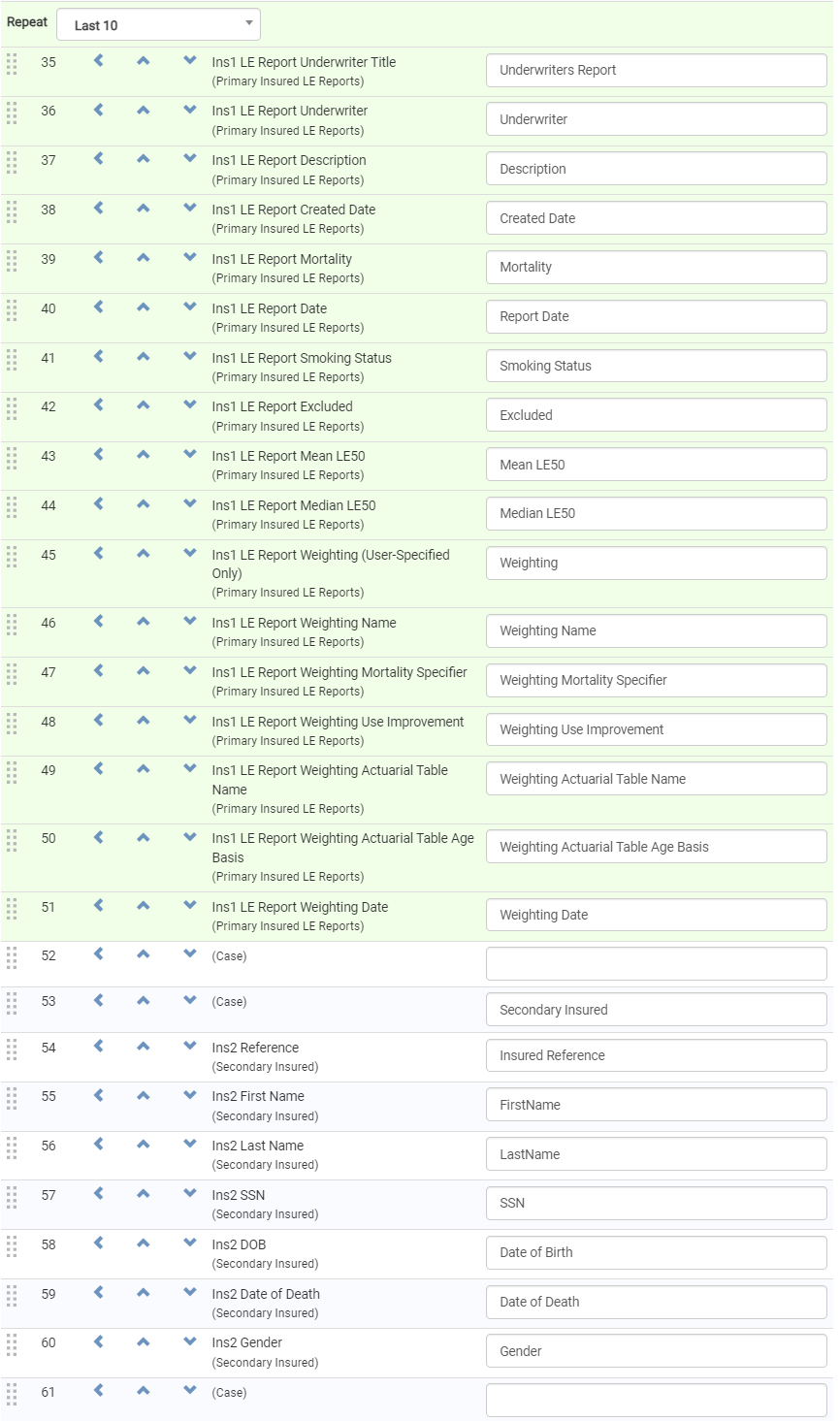The height and width of the screenshot is (1421, 840).
Task: Click the empty field in row 52
Action: pos(656,964)
